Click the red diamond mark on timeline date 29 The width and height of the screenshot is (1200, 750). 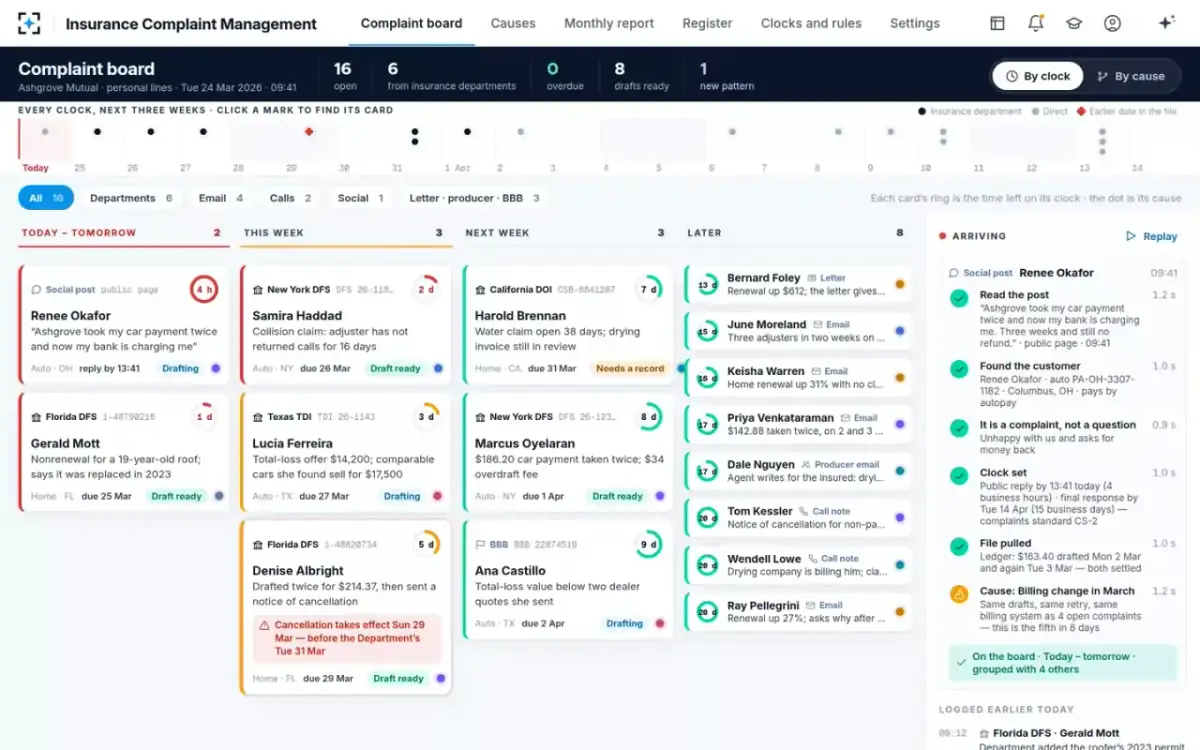pos(309,131)
